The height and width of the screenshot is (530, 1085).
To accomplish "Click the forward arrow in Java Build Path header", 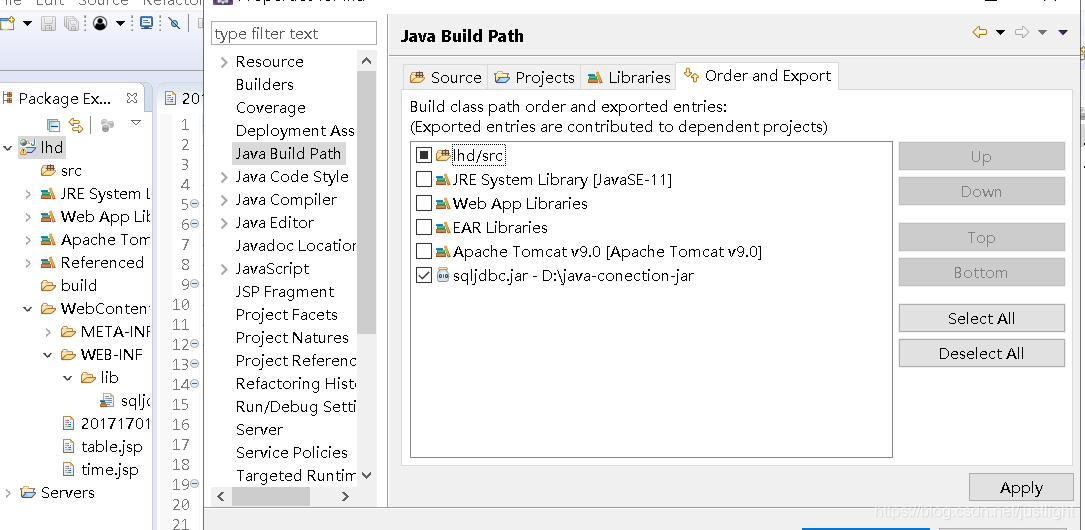I will (1021, 32).
